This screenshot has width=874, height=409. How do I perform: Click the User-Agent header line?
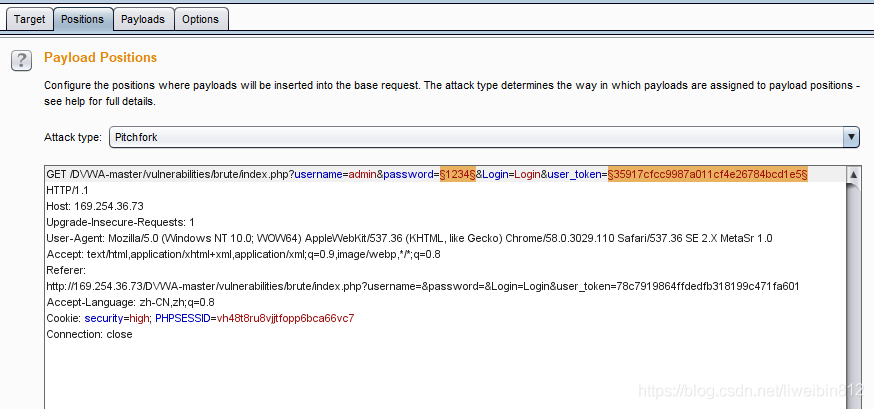(x=409, y=238)
